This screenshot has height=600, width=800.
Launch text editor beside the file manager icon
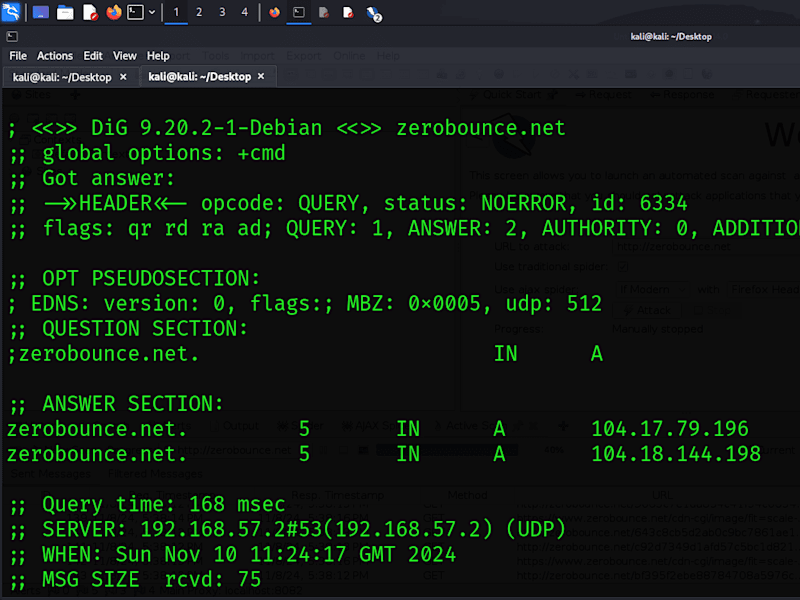(x=90, y=12)
